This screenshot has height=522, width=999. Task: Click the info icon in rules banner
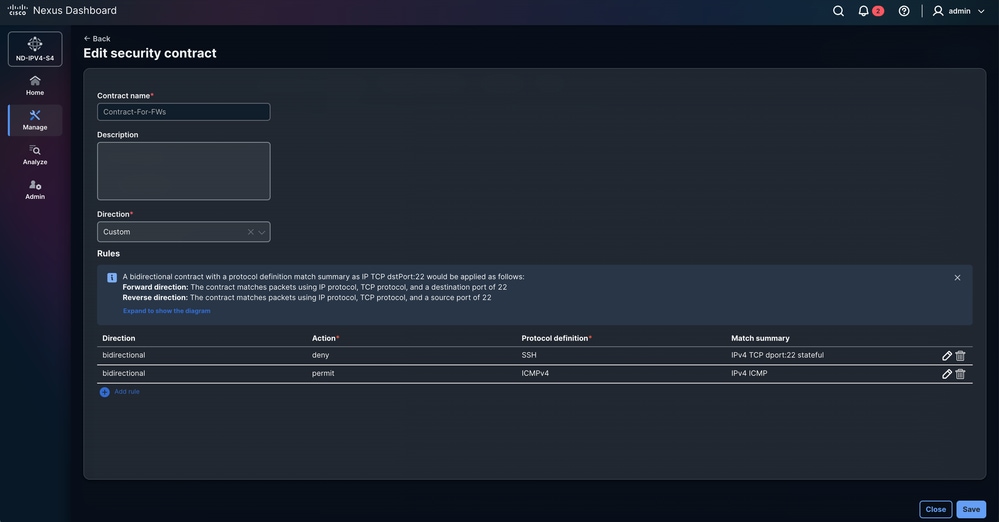pos(112,277)
